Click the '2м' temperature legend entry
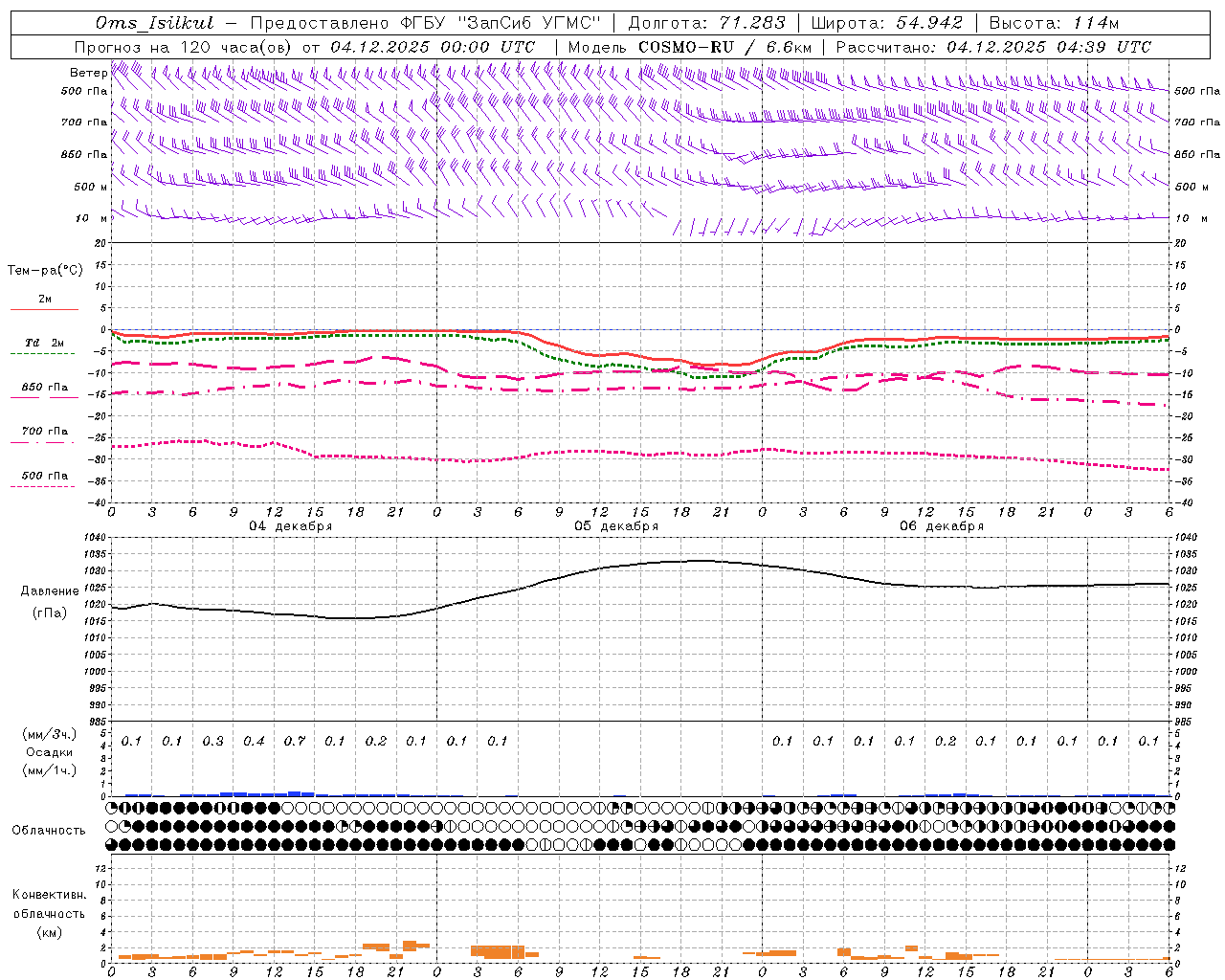Viewport: 1225px width, 980px height. (x=45, y=299)
